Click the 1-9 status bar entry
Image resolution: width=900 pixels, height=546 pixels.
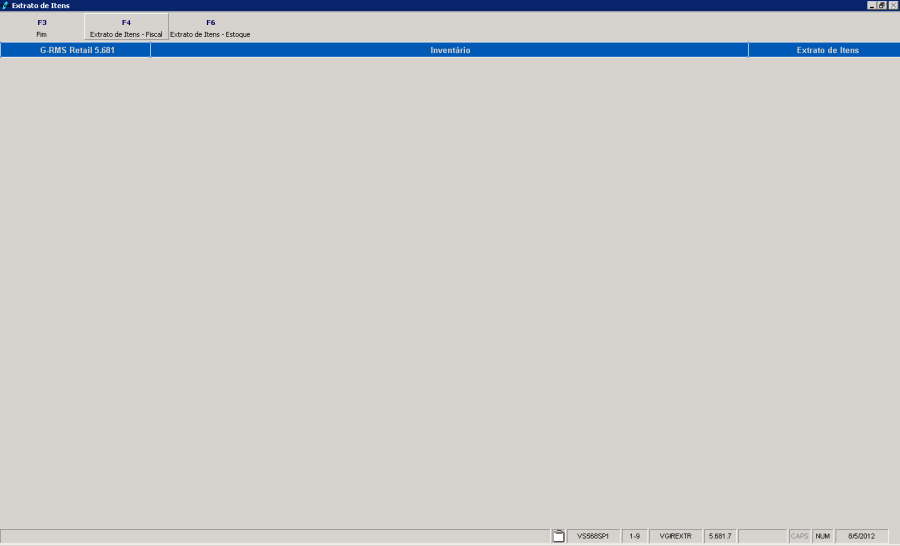pyautogui.click(x=634, y=536)
